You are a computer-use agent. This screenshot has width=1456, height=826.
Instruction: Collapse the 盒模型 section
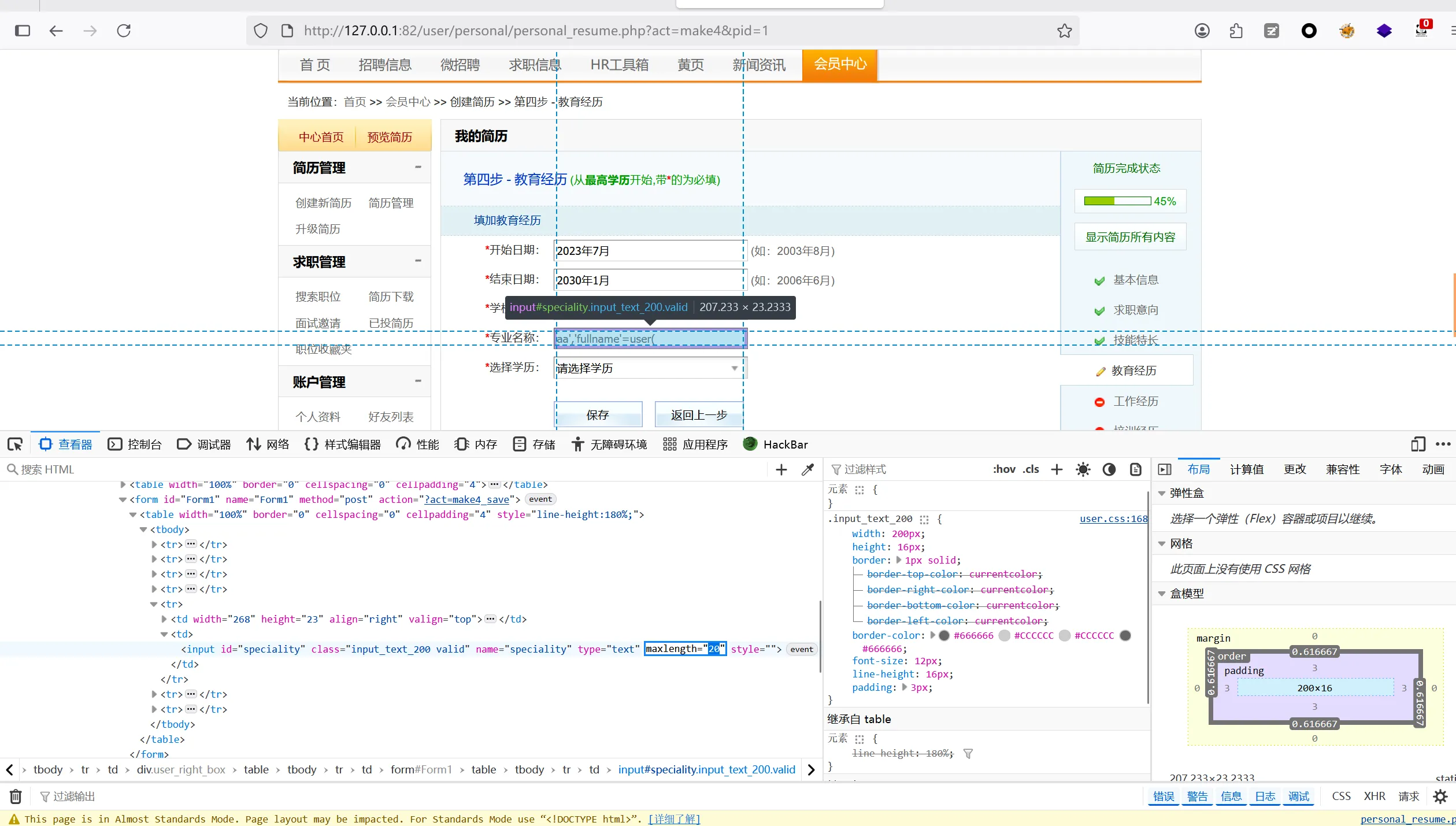point(1162,594)
